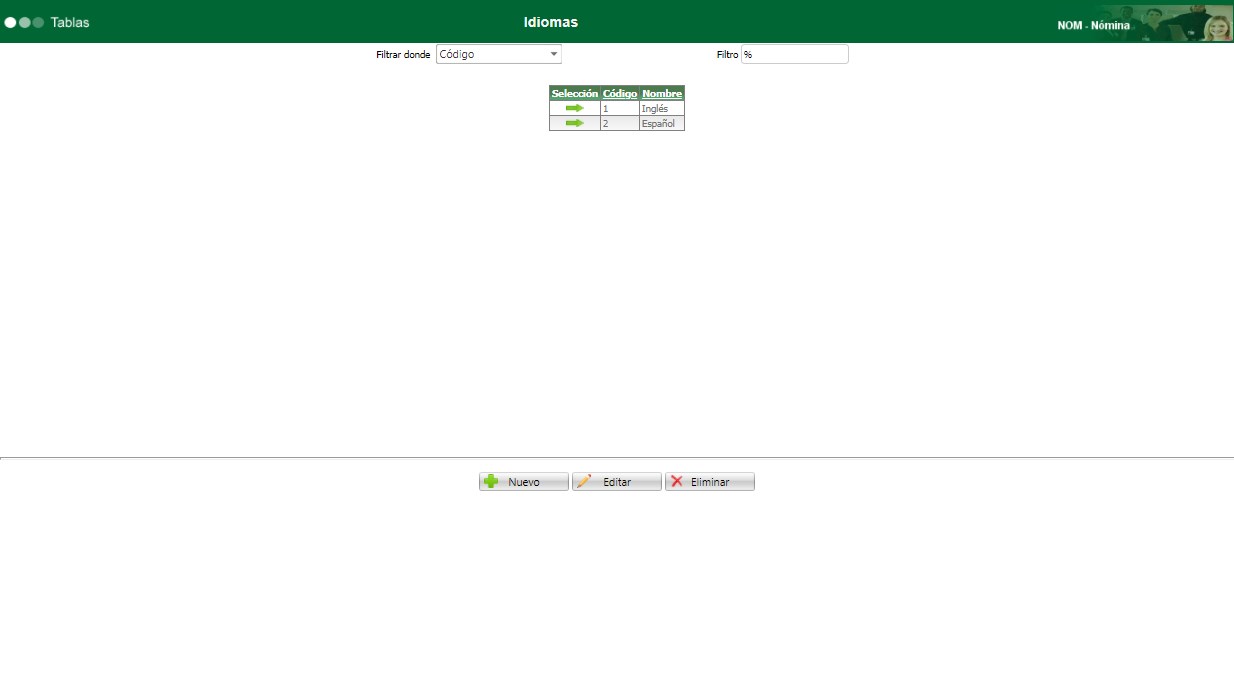The width and height of the screenshot is (1234, 698).
Task: Click the Español name cell
Action: pyautogui.click(x=662, y=123)
